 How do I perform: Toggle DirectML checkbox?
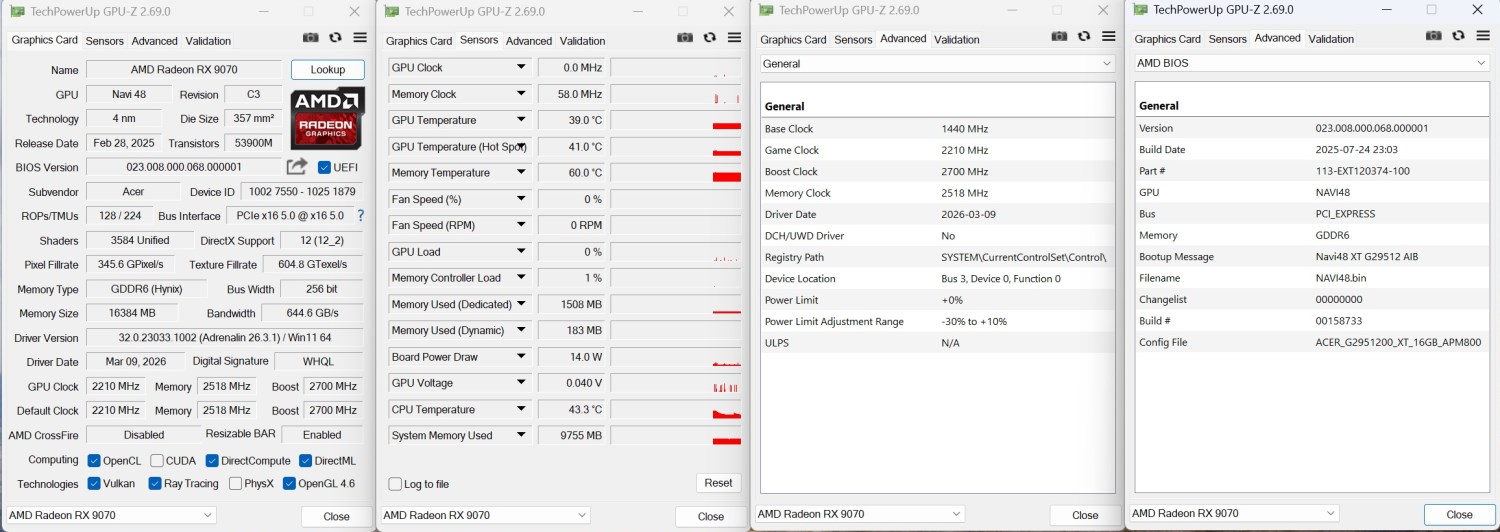click(x=306, y=461)
